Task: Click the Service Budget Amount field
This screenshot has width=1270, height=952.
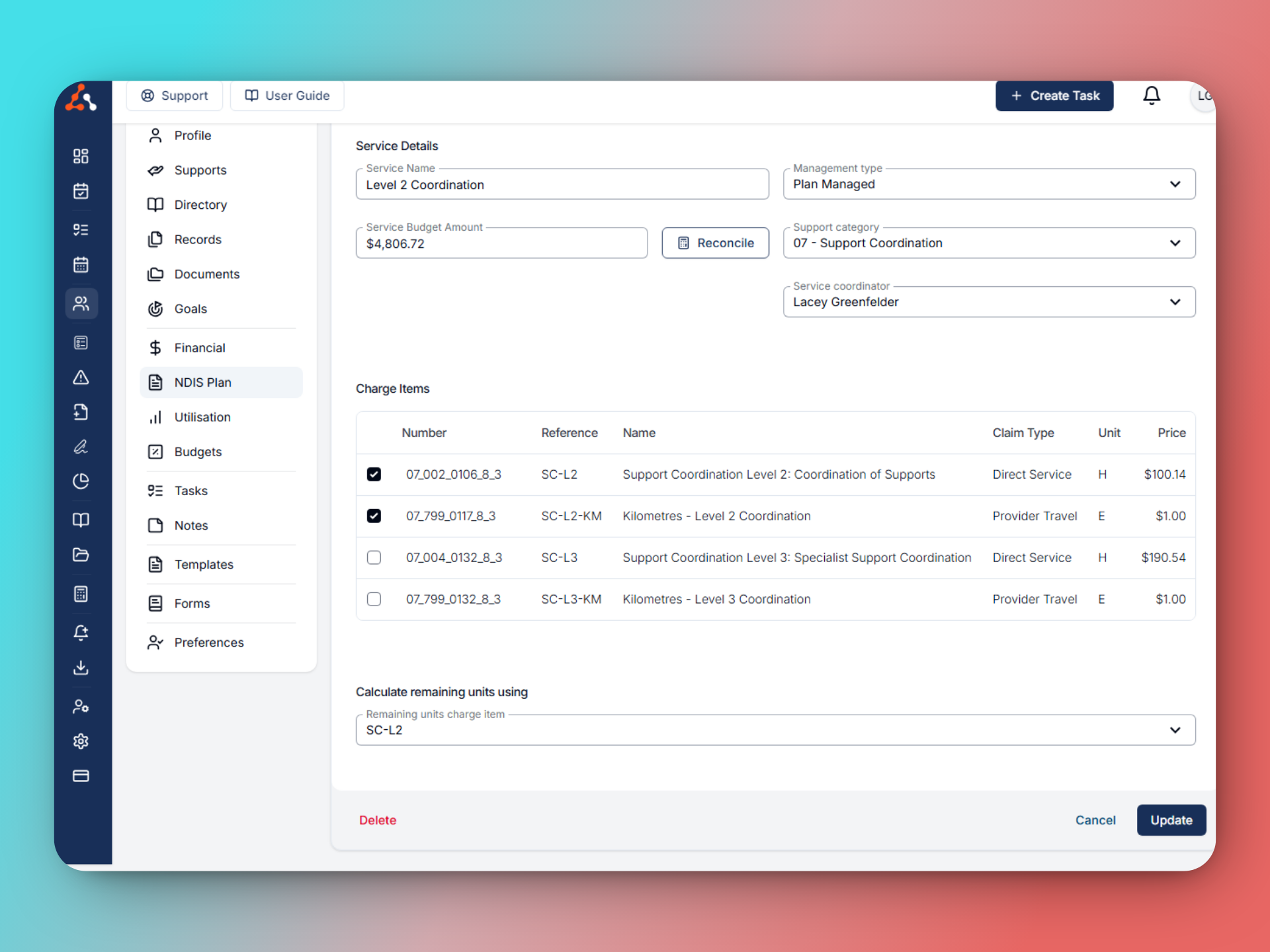Action: click(501, 243)
